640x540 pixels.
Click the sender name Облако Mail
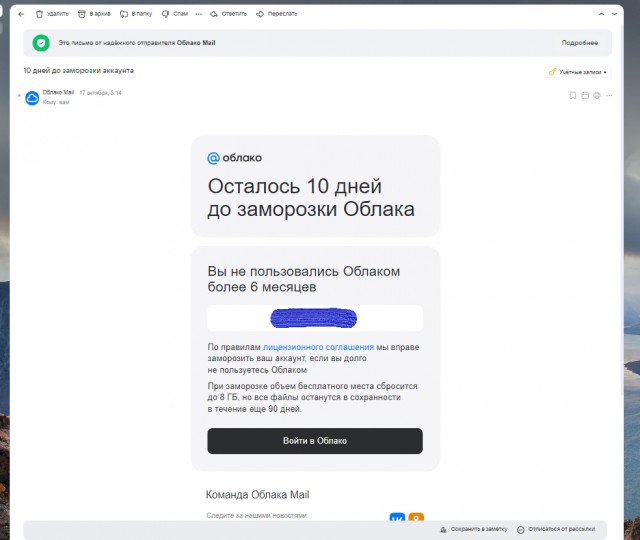coord(58,92)
